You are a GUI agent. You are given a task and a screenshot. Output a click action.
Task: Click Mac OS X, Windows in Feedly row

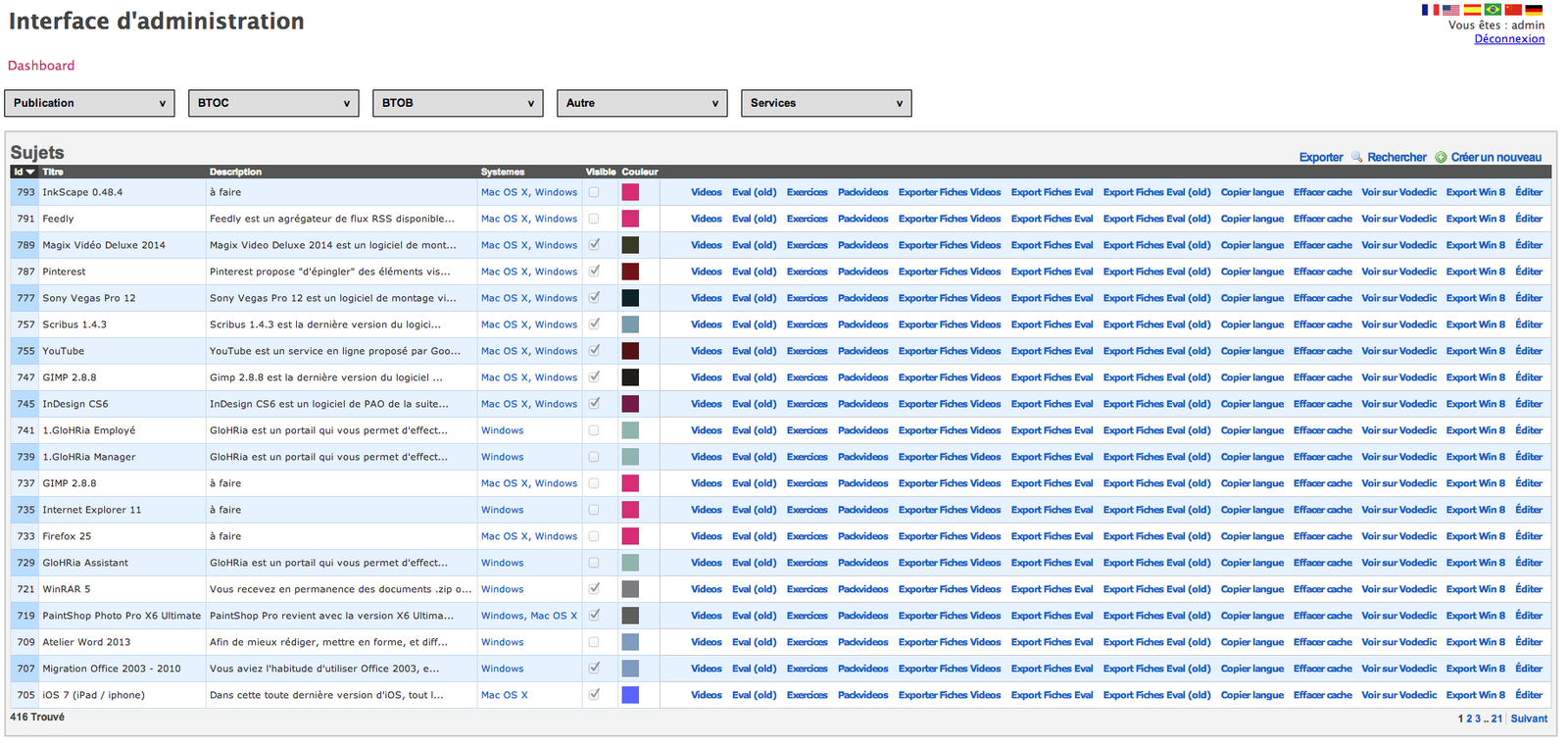click(529, 219)
